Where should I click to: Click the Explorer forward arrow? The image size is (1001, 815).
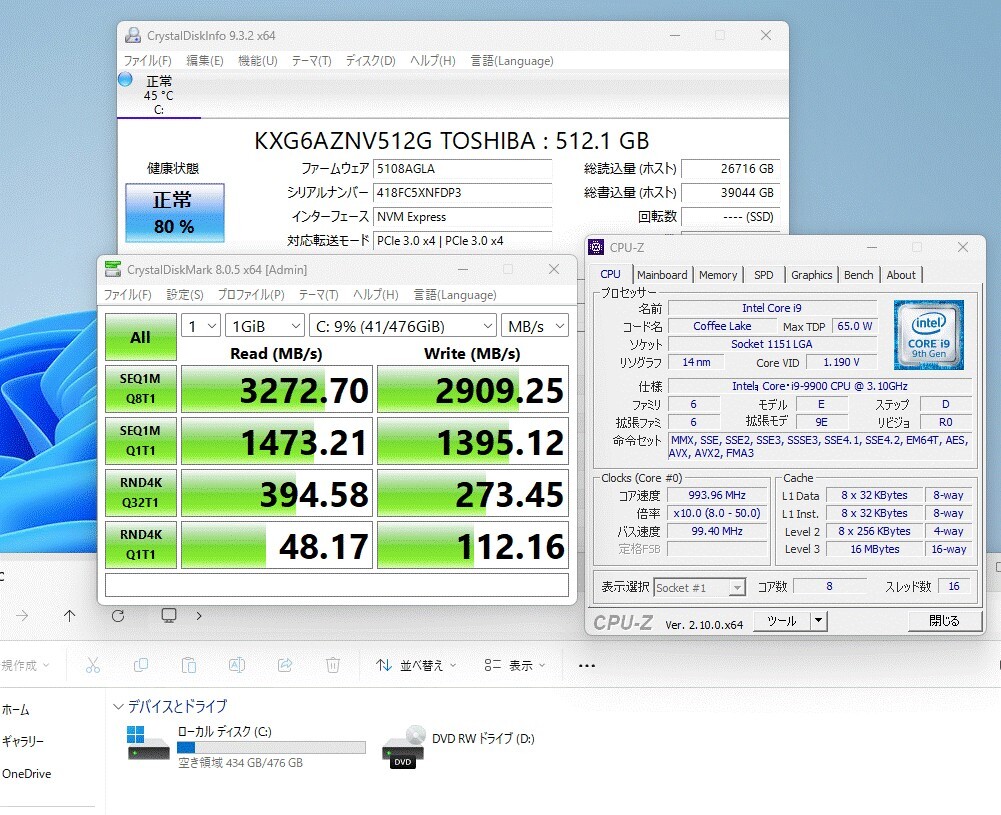[x=22, y=615]
